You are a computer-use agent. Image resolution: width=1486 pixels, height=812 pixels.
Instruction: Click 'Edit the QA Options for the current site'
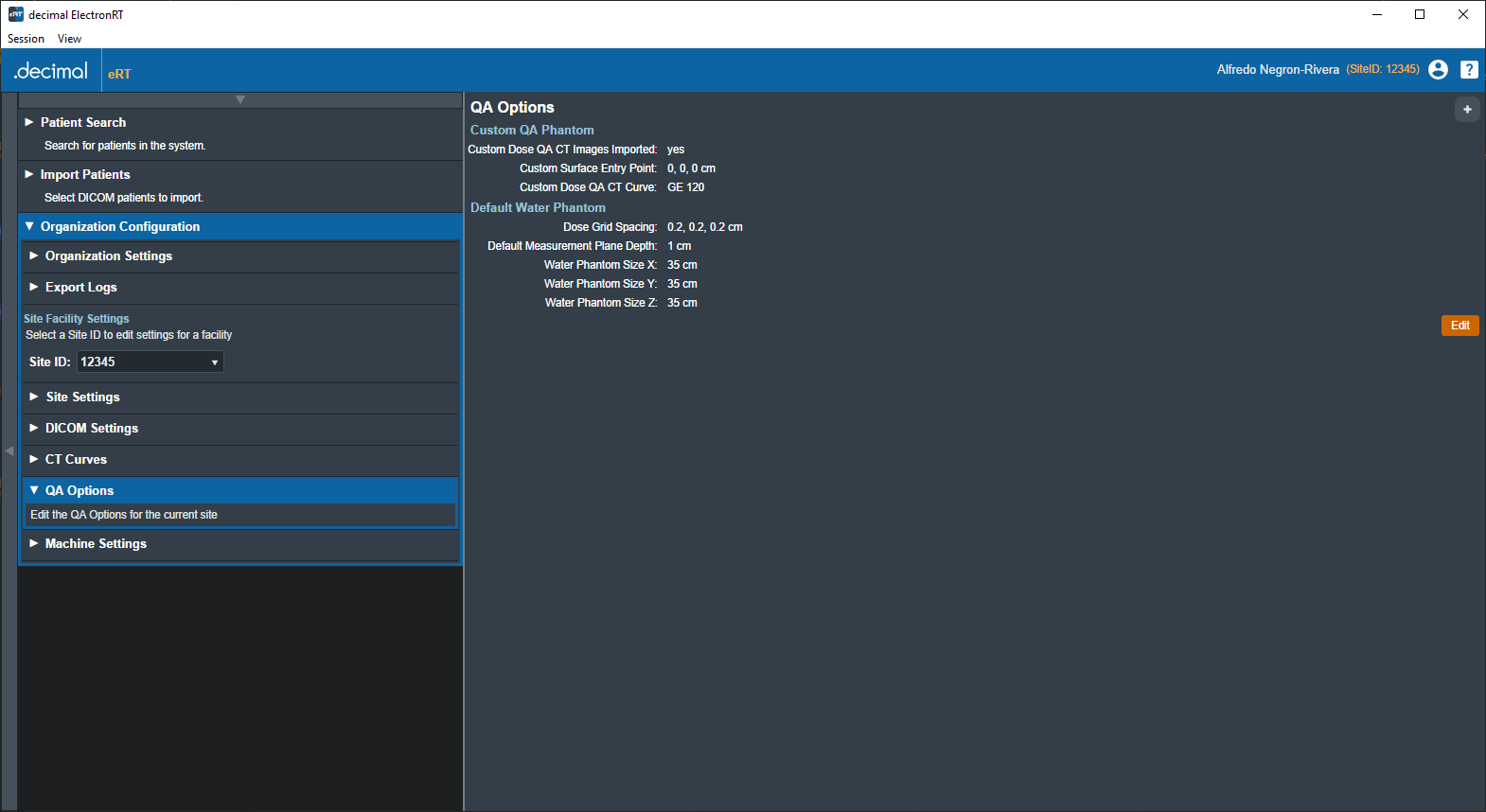124,515
